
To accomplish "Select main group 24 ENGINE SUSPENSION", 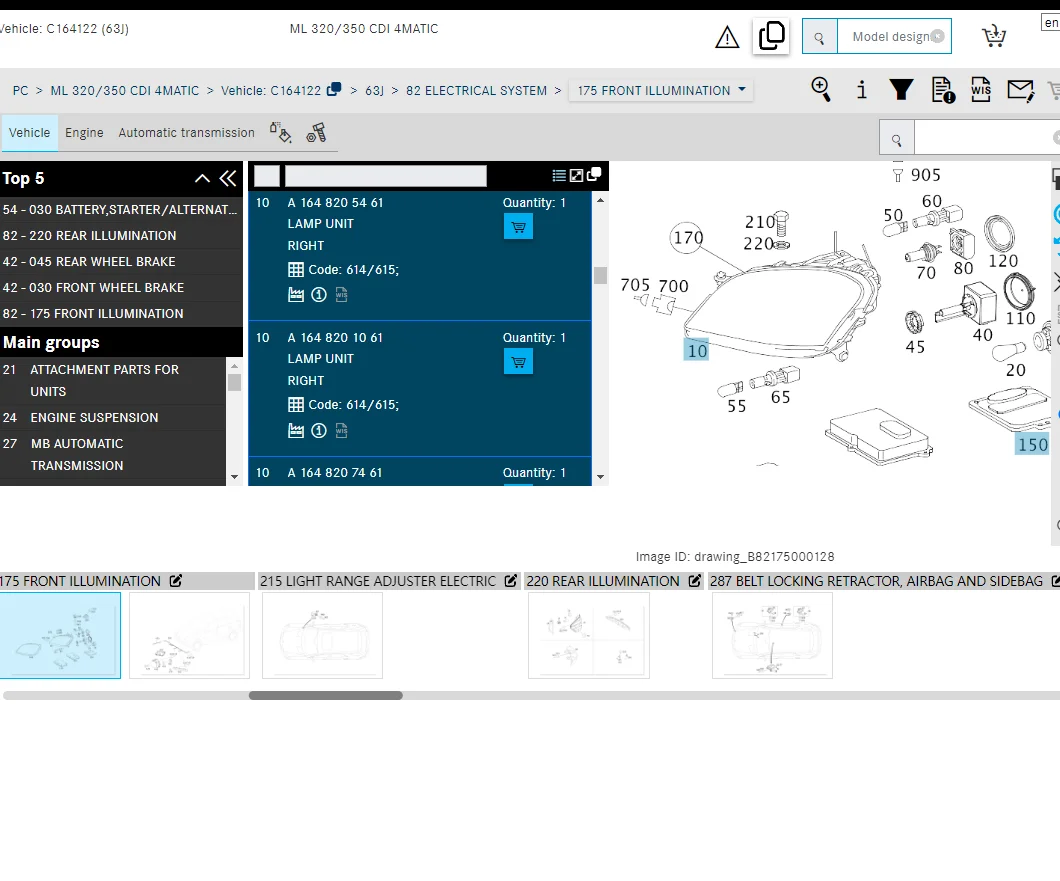I will tap(113, 418).
